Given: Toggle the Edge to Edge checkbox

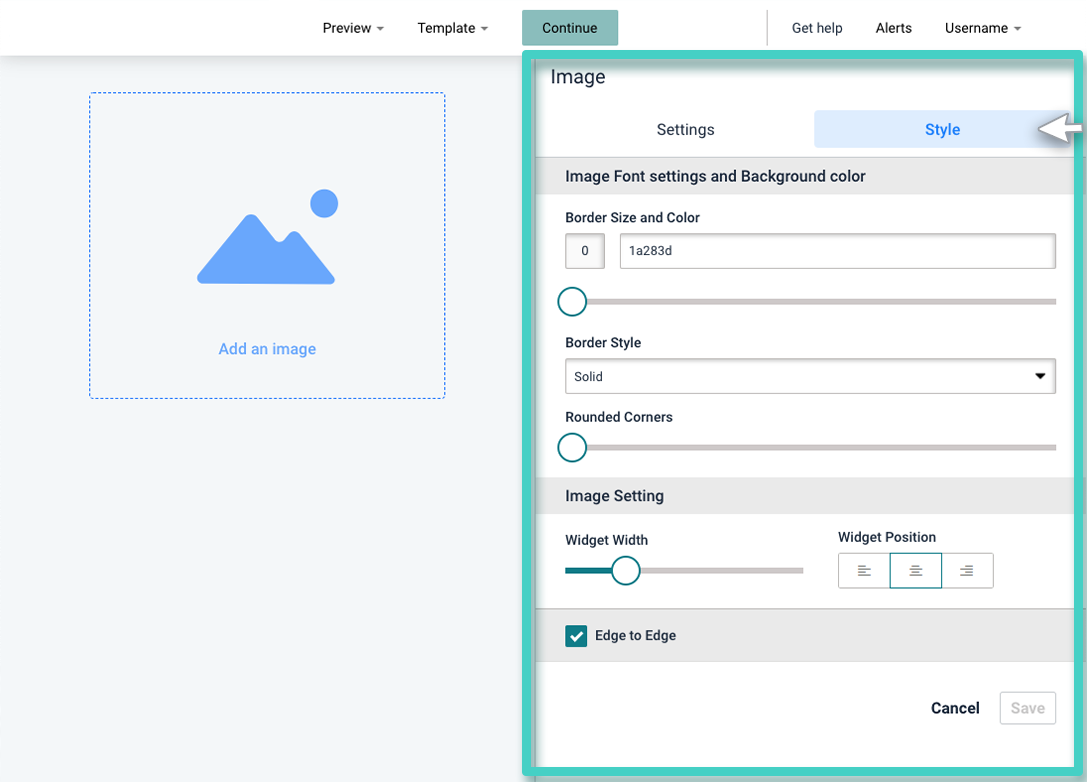Looking at the screenshot, I should click(x=576, y=636).
